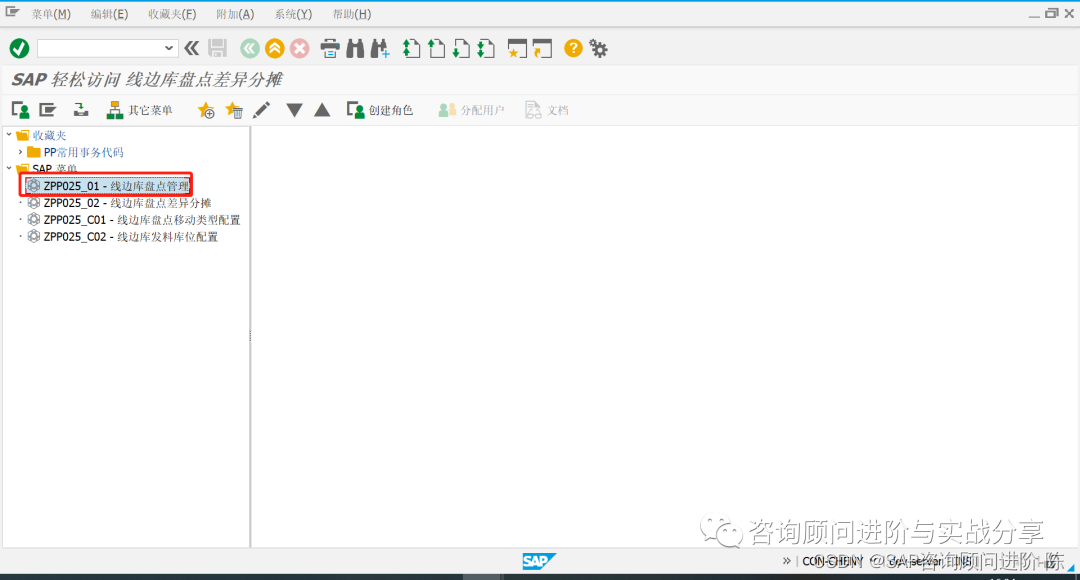The width and height of the screenshot is (1080, 580).
Task: Click the disabled Save diskette icon
Action: tap(218, 48)
